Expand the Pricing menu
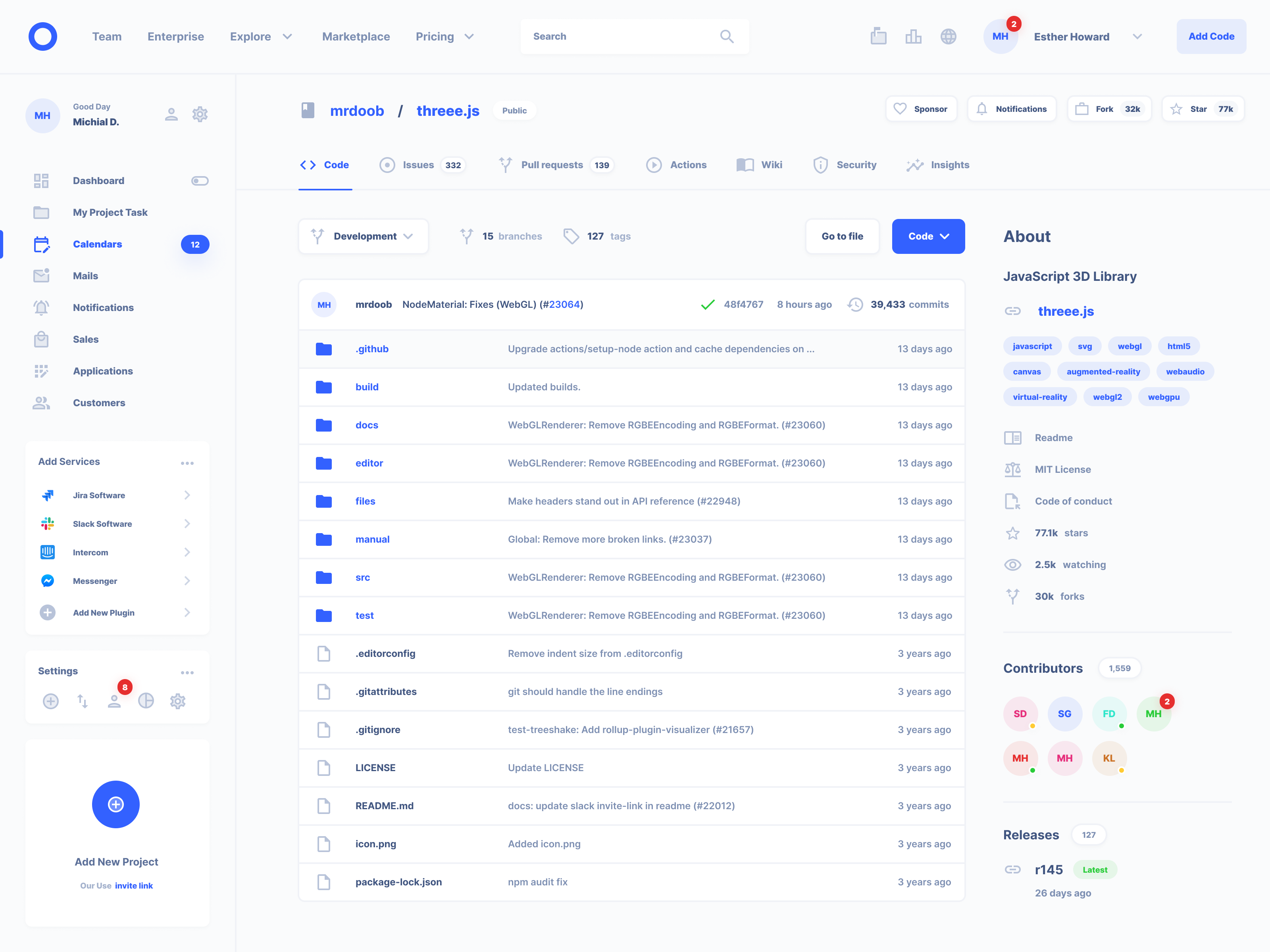This screenshot has height=952, width=1270. point(445,37)
